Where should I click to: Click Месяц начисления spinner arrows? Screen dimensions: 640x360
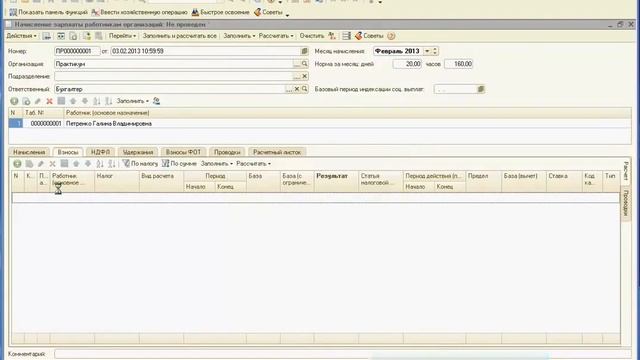[x=435, y=51]
